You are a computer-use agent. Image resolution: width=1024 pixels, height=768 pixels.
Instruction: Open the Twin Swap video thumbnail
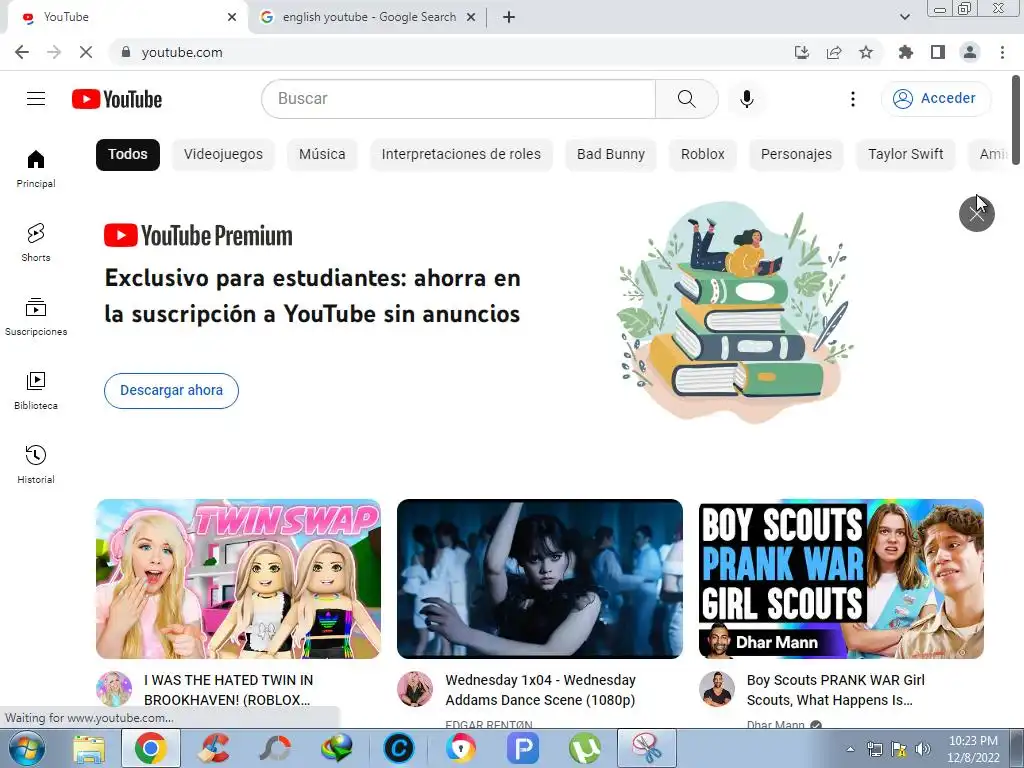[x=238, y=579]
